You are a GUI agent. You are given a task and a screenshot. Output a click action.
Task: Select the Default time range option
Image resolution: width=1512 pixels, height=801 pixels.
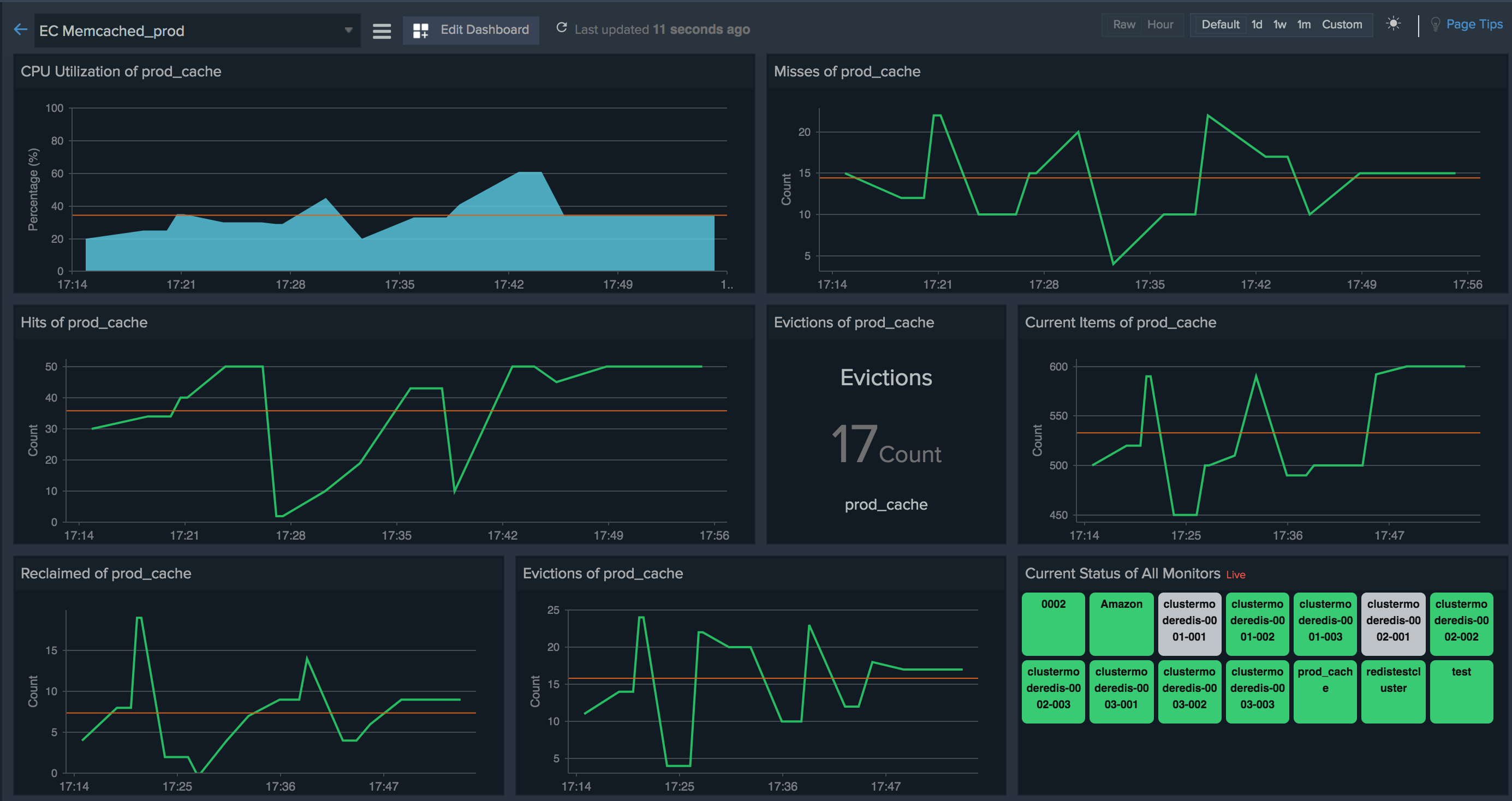[1221, 25]
